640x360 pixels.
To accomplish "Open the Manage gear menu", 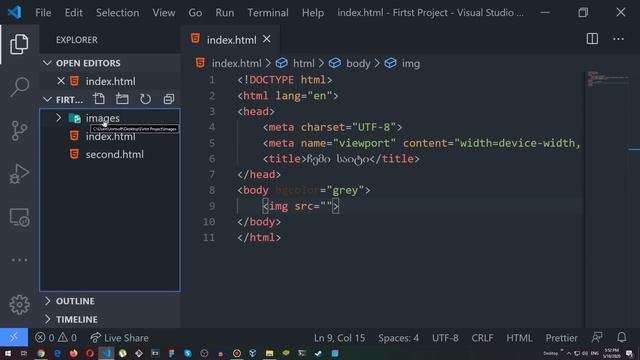I will pyautogui.click(x=19, y=304).
